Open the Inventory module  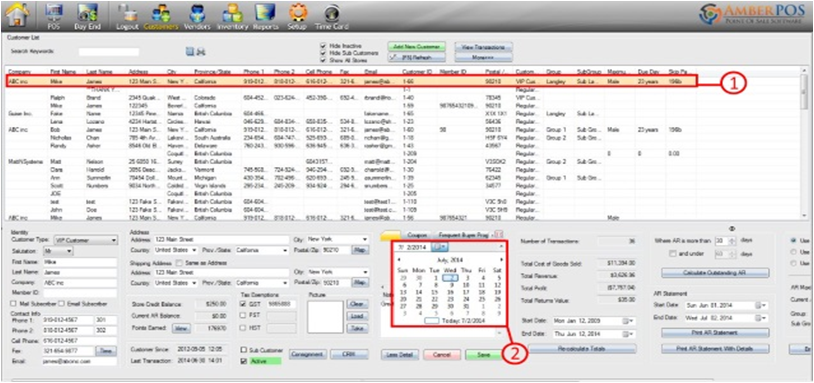233,17
